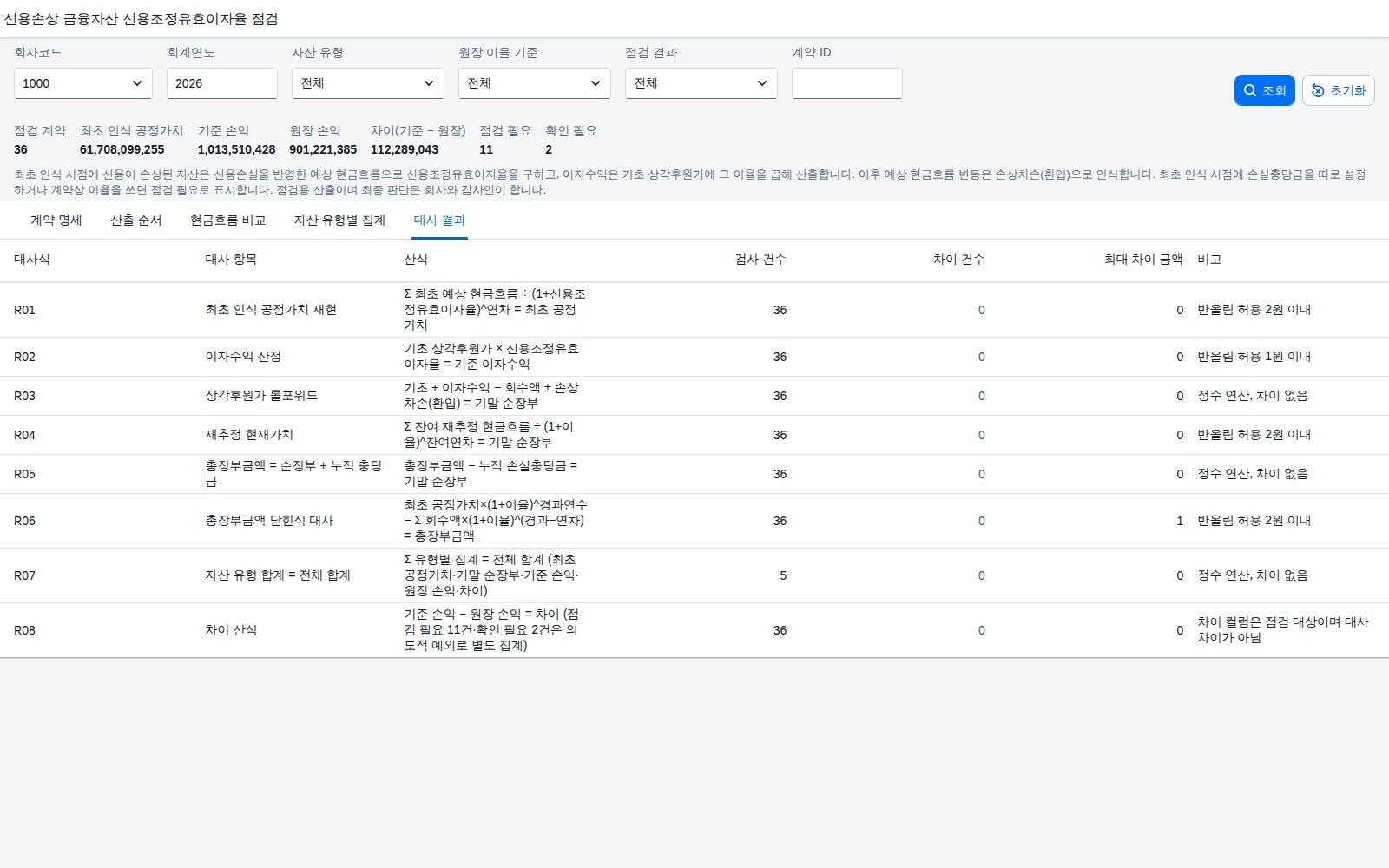The height and width of the screenshot is (868, 1389).
Task: Click the empty 계약 ID input field
Action: (x=847, y=83)
